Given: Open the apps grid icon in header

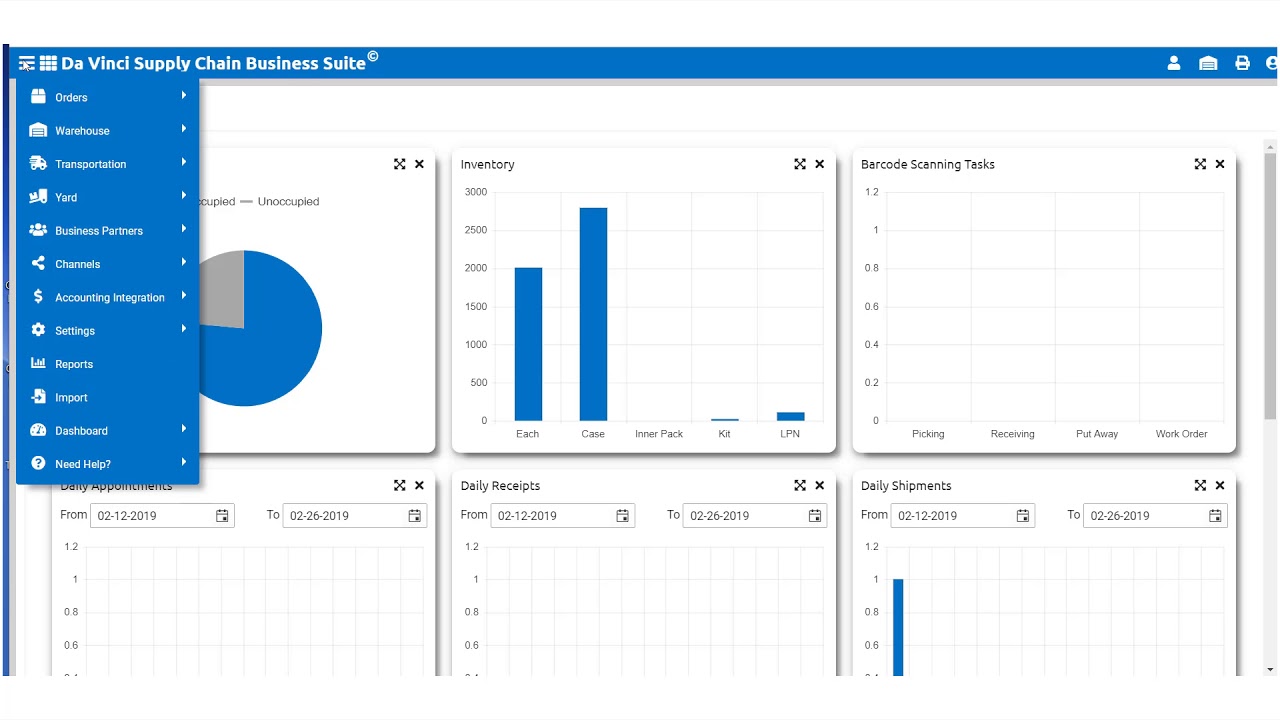Looking at the screenshot, I should coord(48,63).
